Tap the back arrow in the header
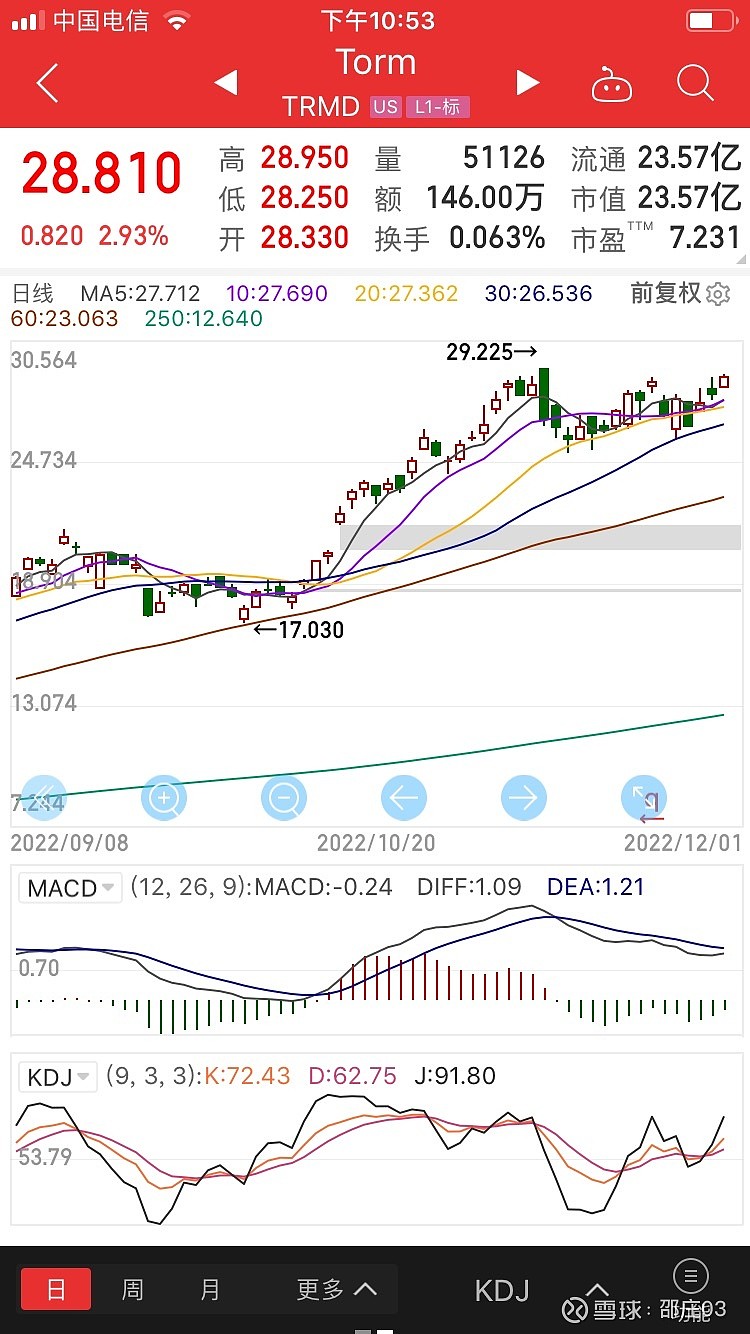The image size is (750, 1334). click(x=47, y=84)
